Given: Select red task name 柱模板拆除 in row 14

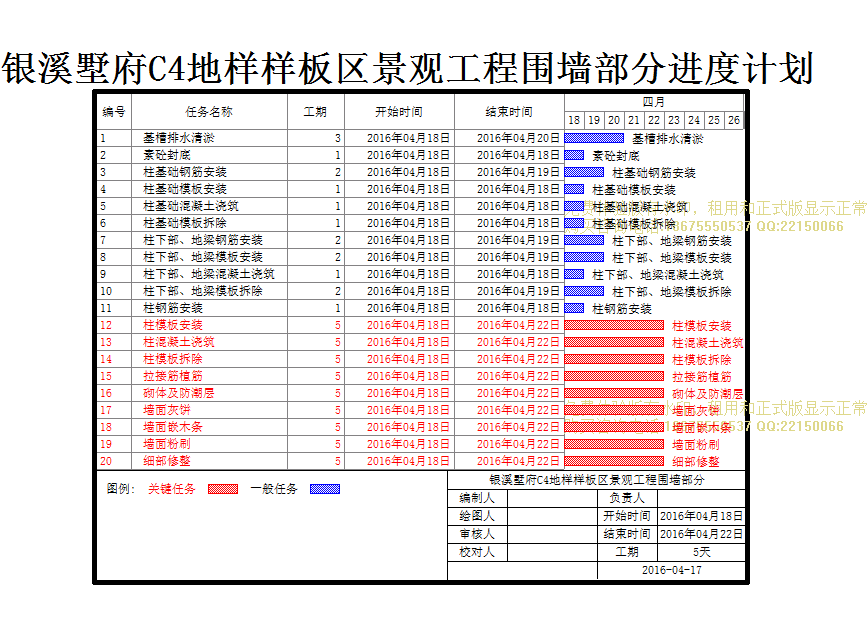Looking at the screenshot, I should 173,359.
